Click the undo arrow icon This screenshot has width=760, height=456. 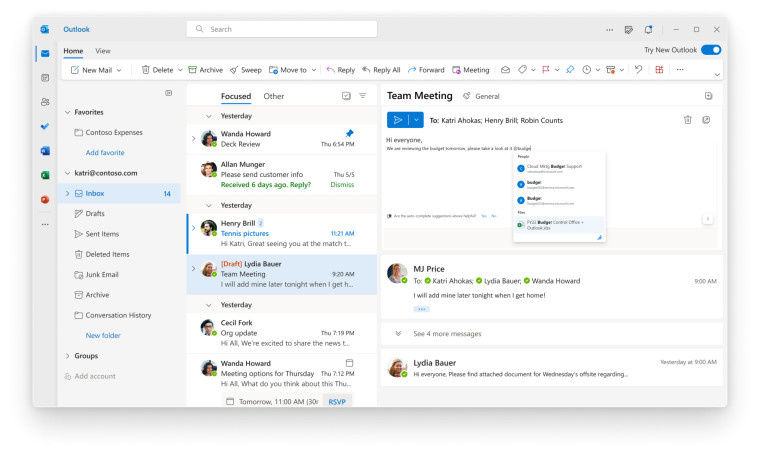638,70
